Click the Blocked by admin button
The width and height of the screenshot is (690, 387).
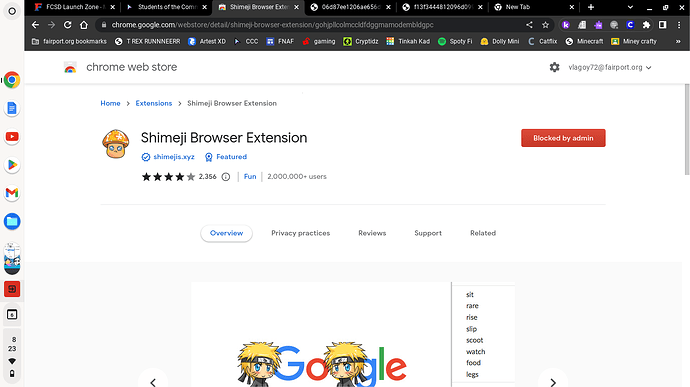(563, 138)
